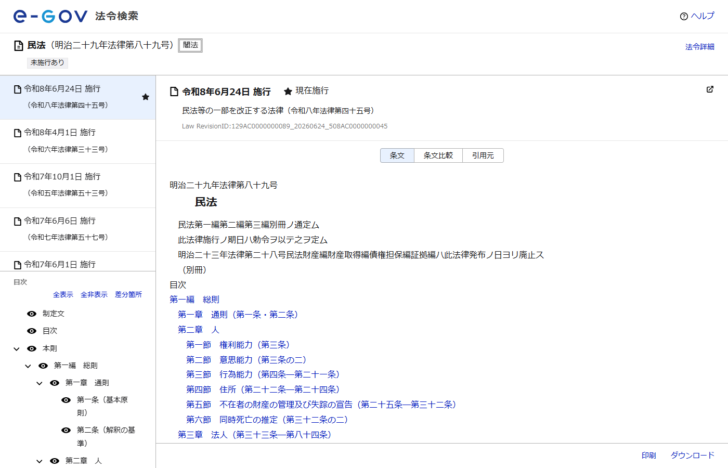Hide 第一章 通則 via eye icon
The width and height of the screenshot is (728, 468).
pyautogui.click(x=54, y=383)
